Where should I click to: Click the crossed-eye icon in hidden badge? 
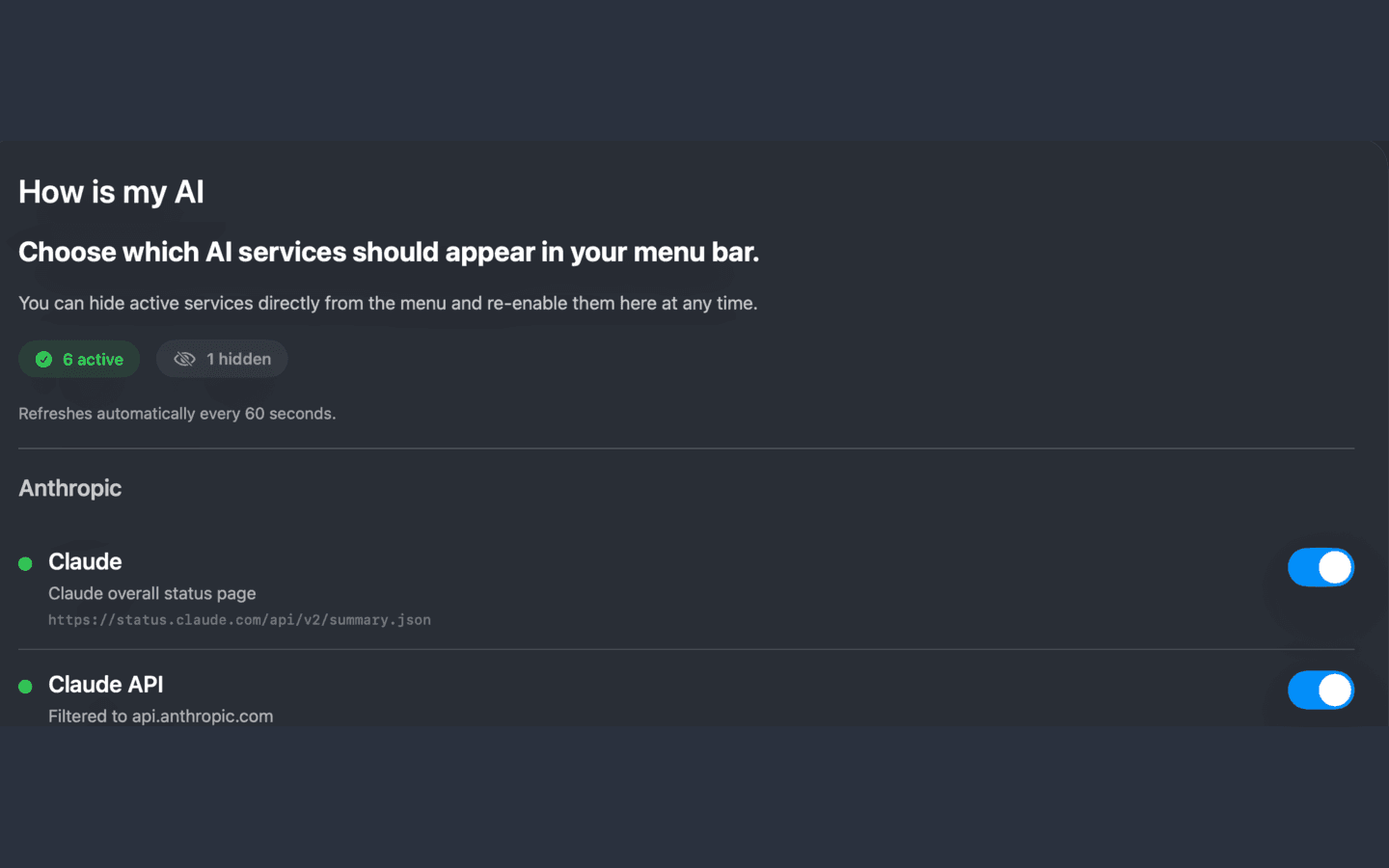[x=184, y=360]
